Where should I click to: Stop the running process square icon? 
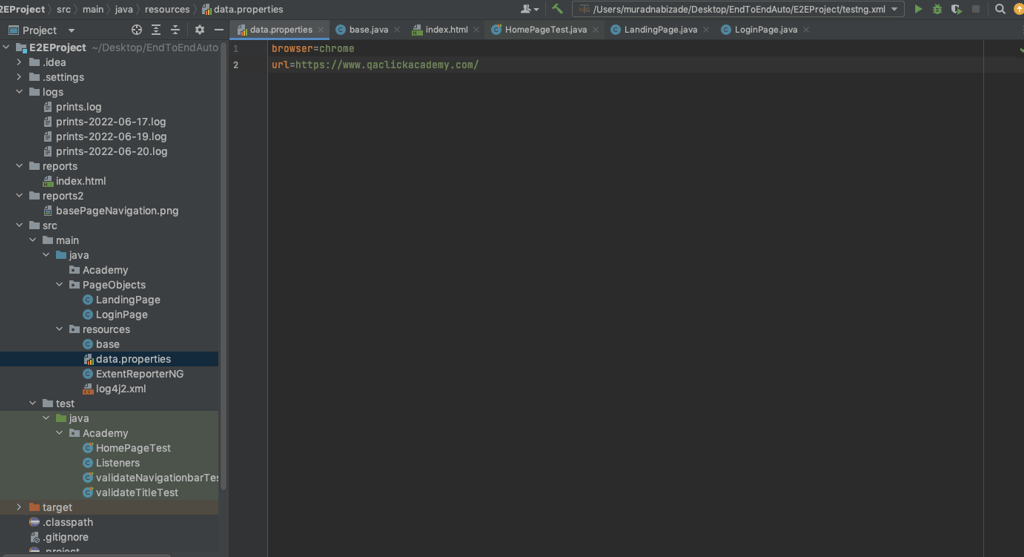pyautogui.click(x=976, y=9)
